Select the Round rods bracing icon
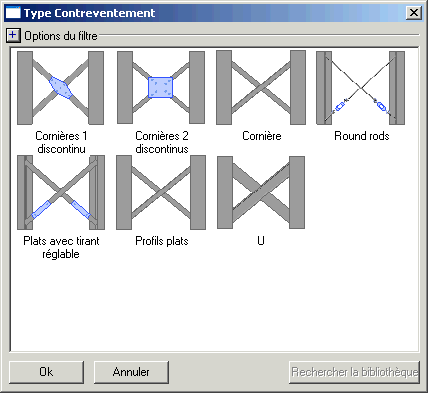 coord(360,88)
